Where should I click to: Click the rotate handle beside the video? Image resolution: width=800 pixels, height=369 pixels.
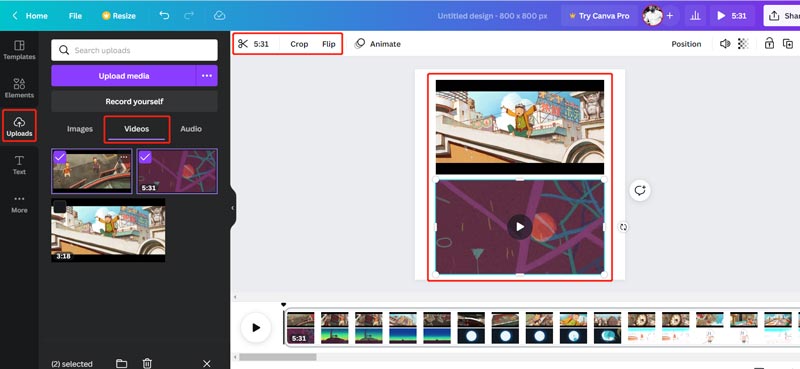tap(623, 227)
